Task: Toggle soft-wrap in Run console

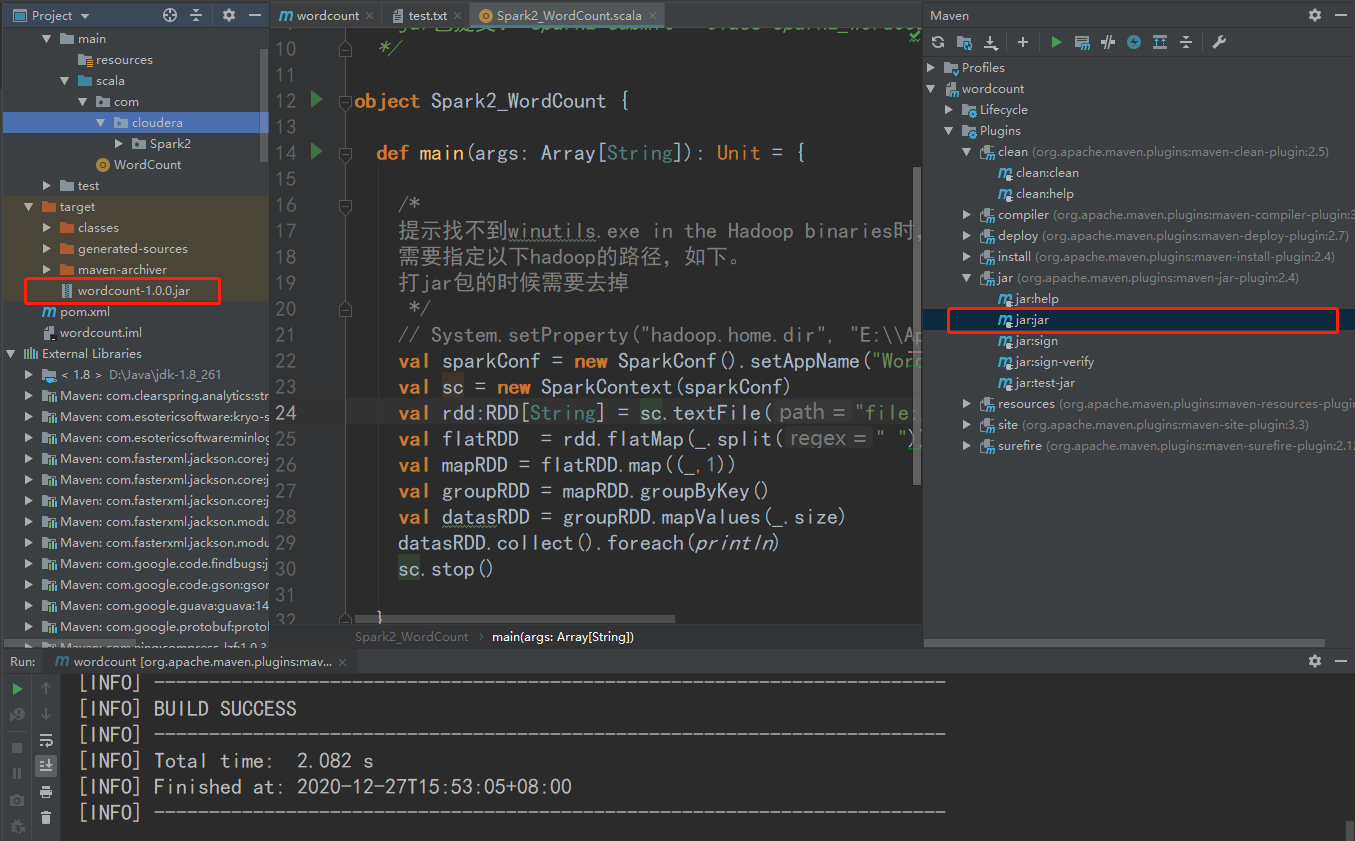Action: click(46, 740)
